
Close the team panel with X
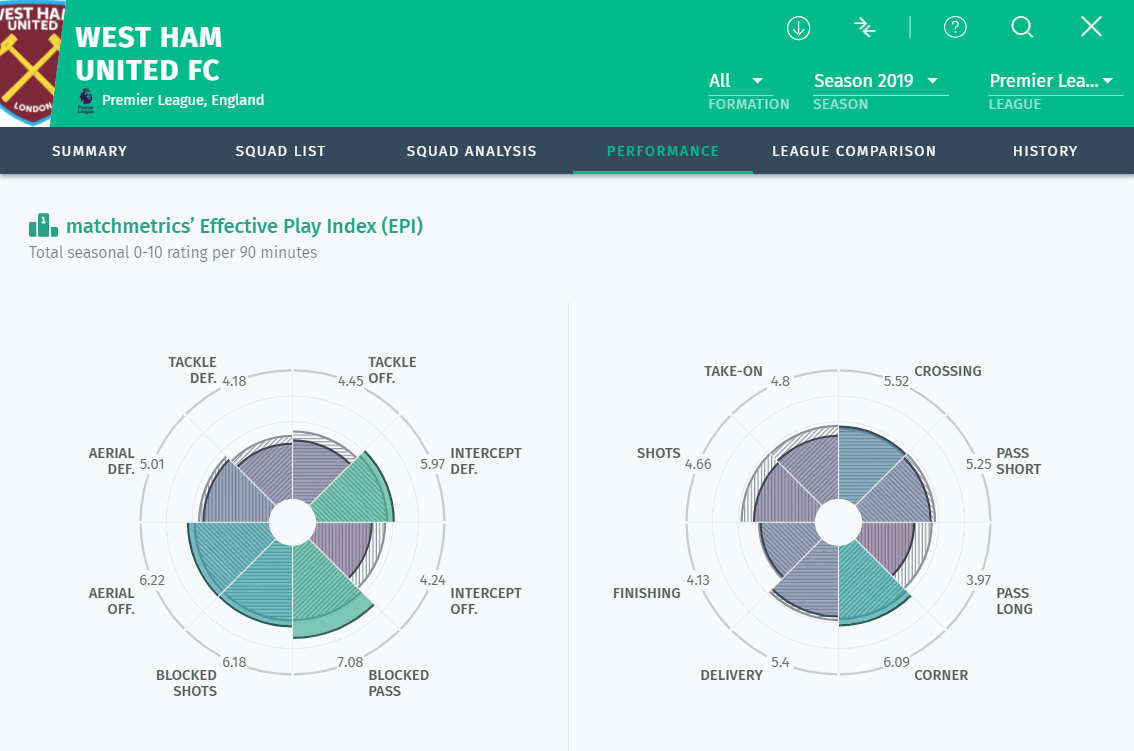1091,27
